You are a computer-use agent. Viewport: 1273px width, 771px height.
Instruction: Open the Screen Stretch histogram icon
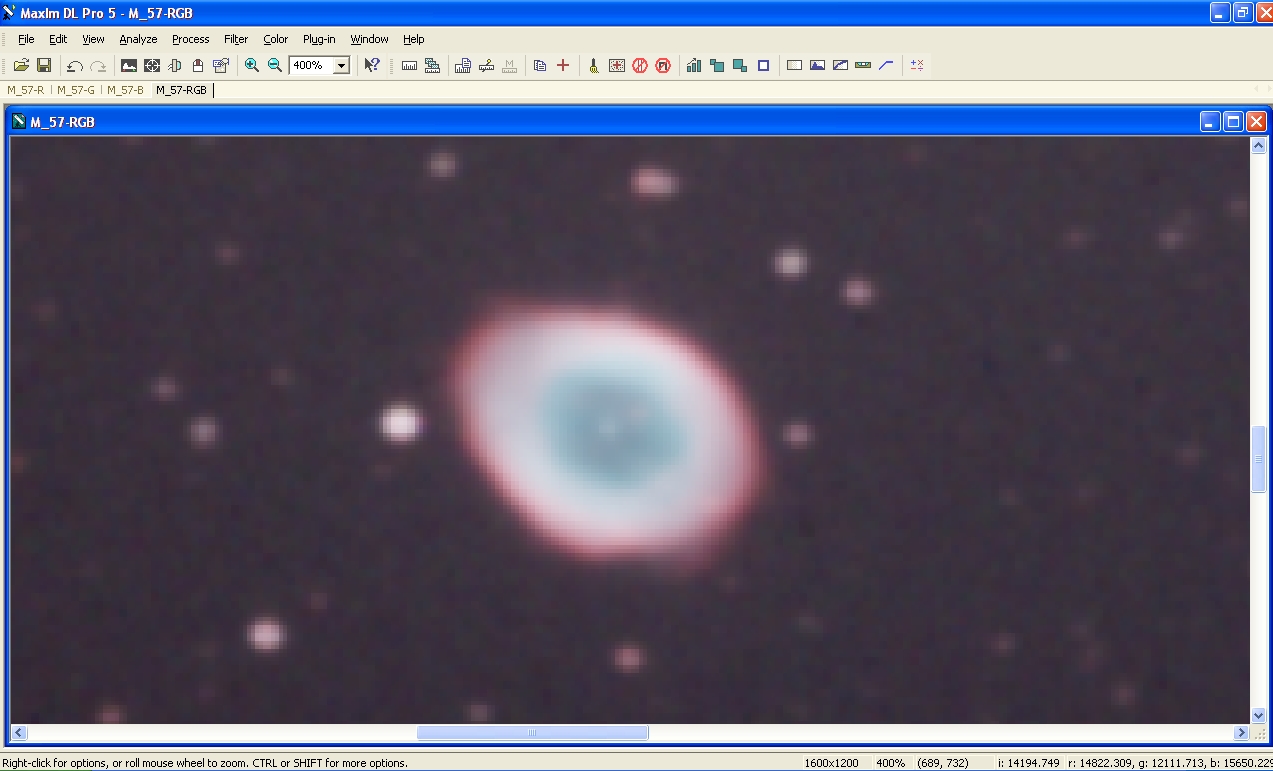694,65
